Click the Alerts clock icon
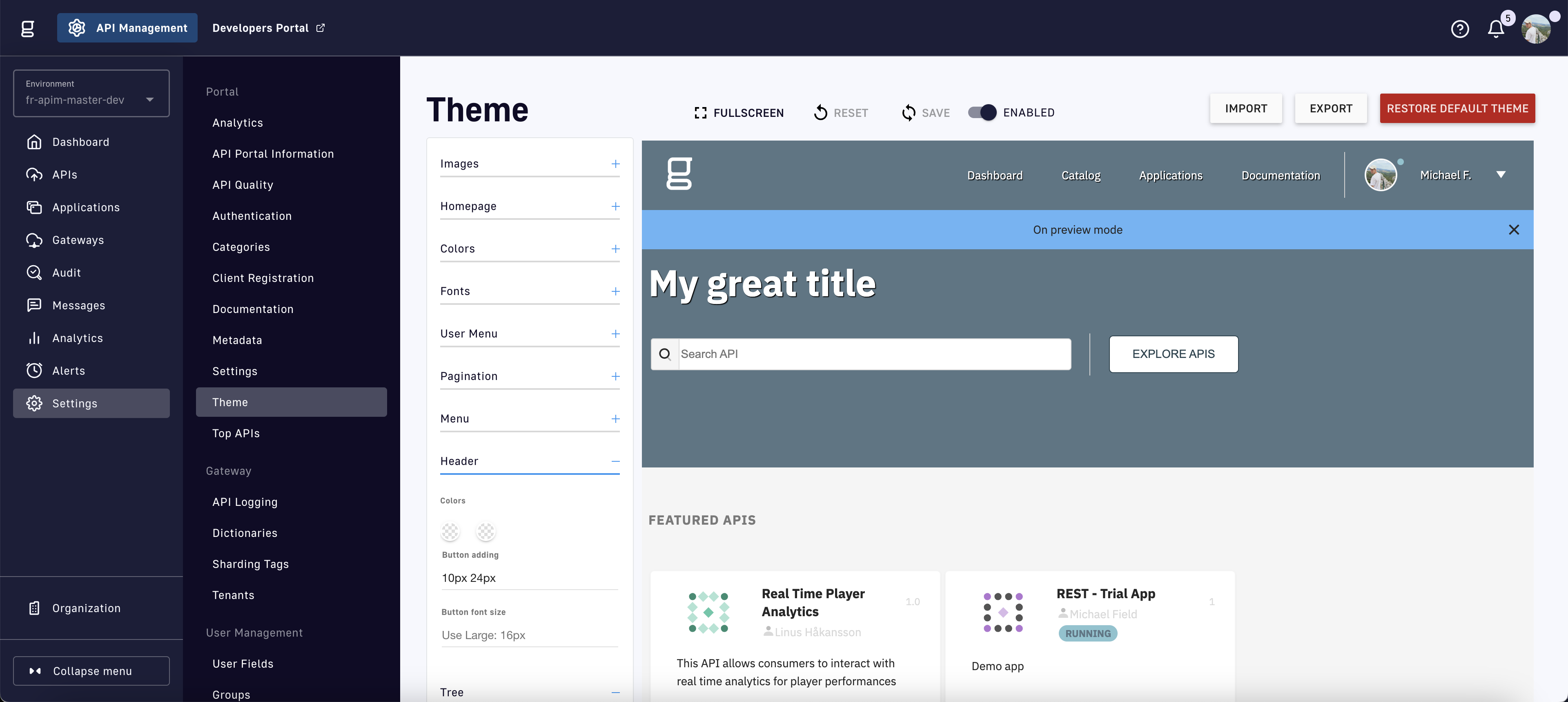The image size is (1568, 702). point(34,371)
